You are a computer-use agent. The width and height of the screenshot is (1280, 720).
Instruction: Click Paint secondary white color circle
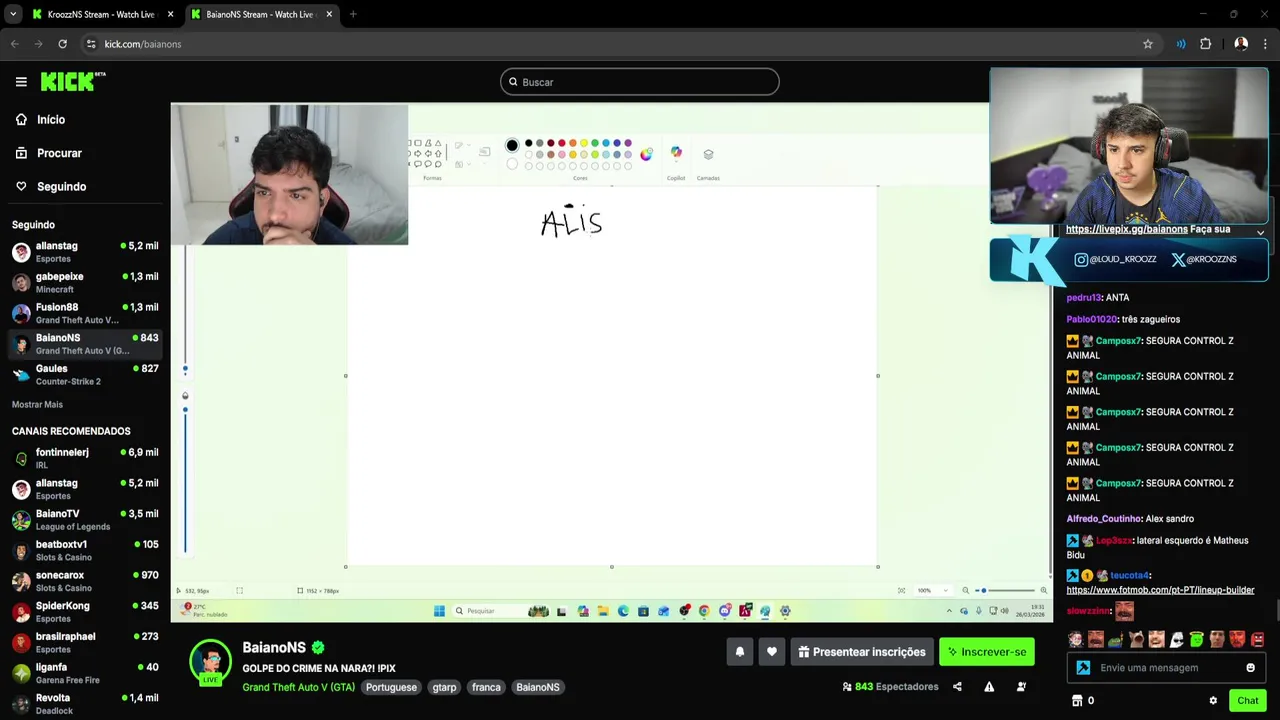click(512, 164)
